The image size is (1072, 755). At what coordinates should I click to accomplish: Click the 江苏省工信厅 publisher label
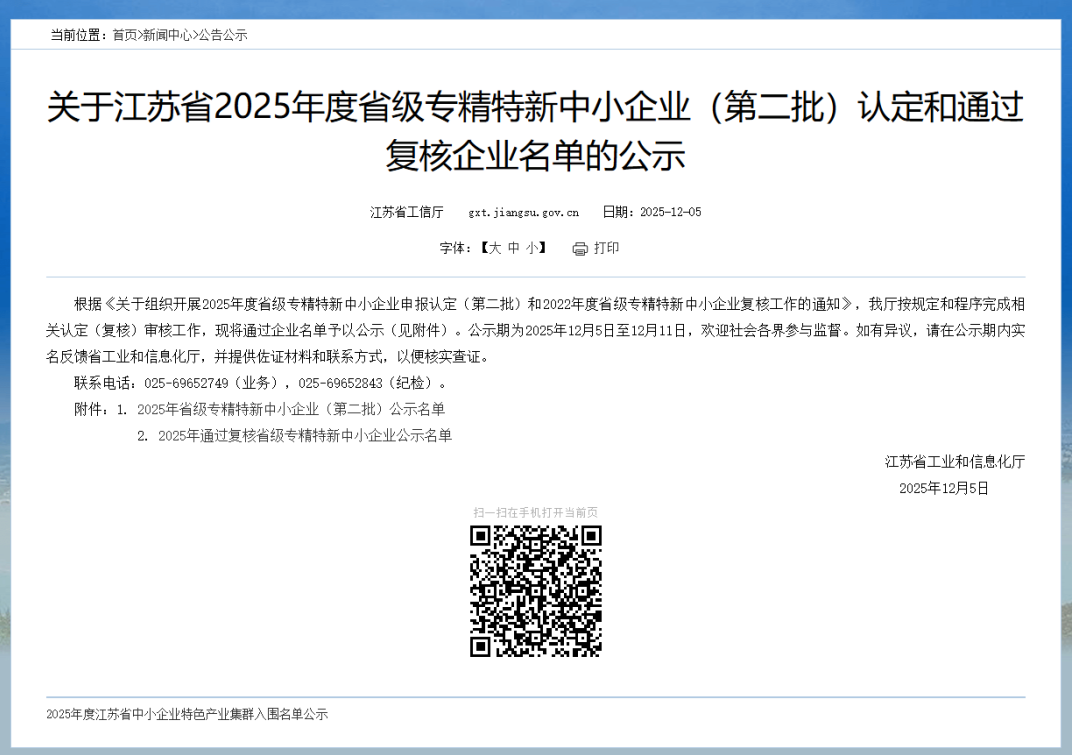click(x=405, y=212)
